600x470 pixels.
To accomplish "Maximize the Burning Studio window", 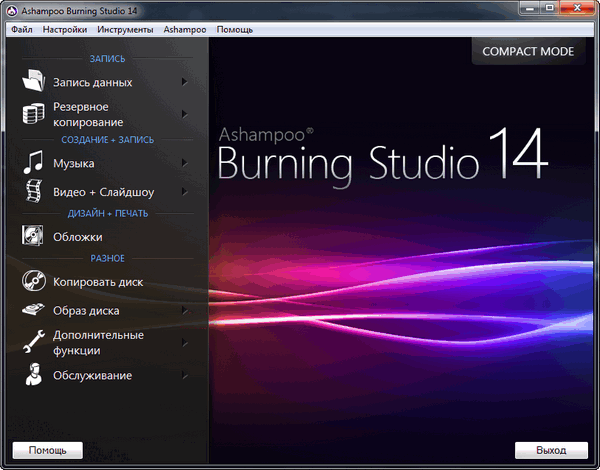I will pos(549,8).
